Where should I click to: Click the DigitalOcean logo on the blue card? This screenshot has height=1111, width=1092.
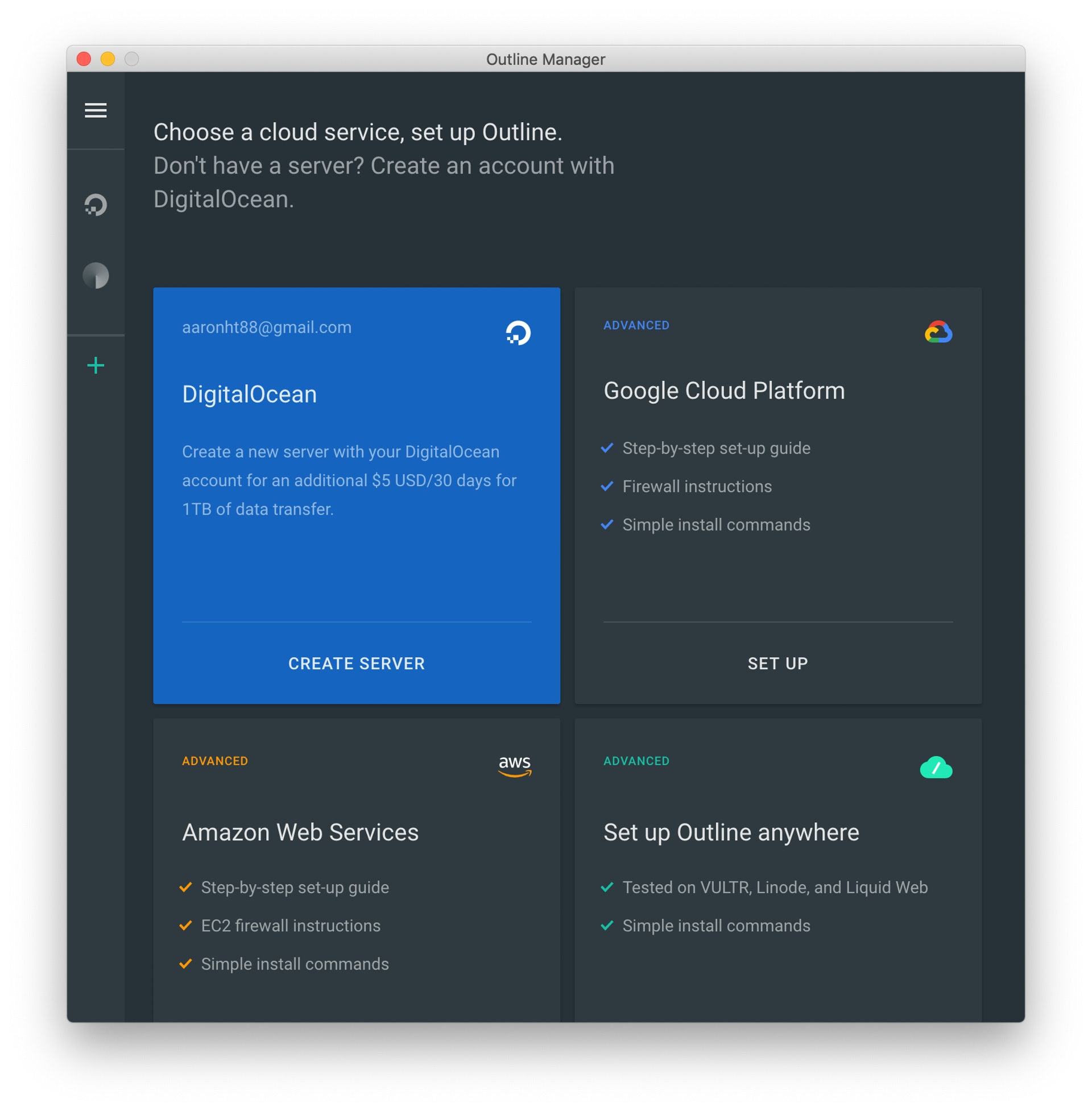518,333
